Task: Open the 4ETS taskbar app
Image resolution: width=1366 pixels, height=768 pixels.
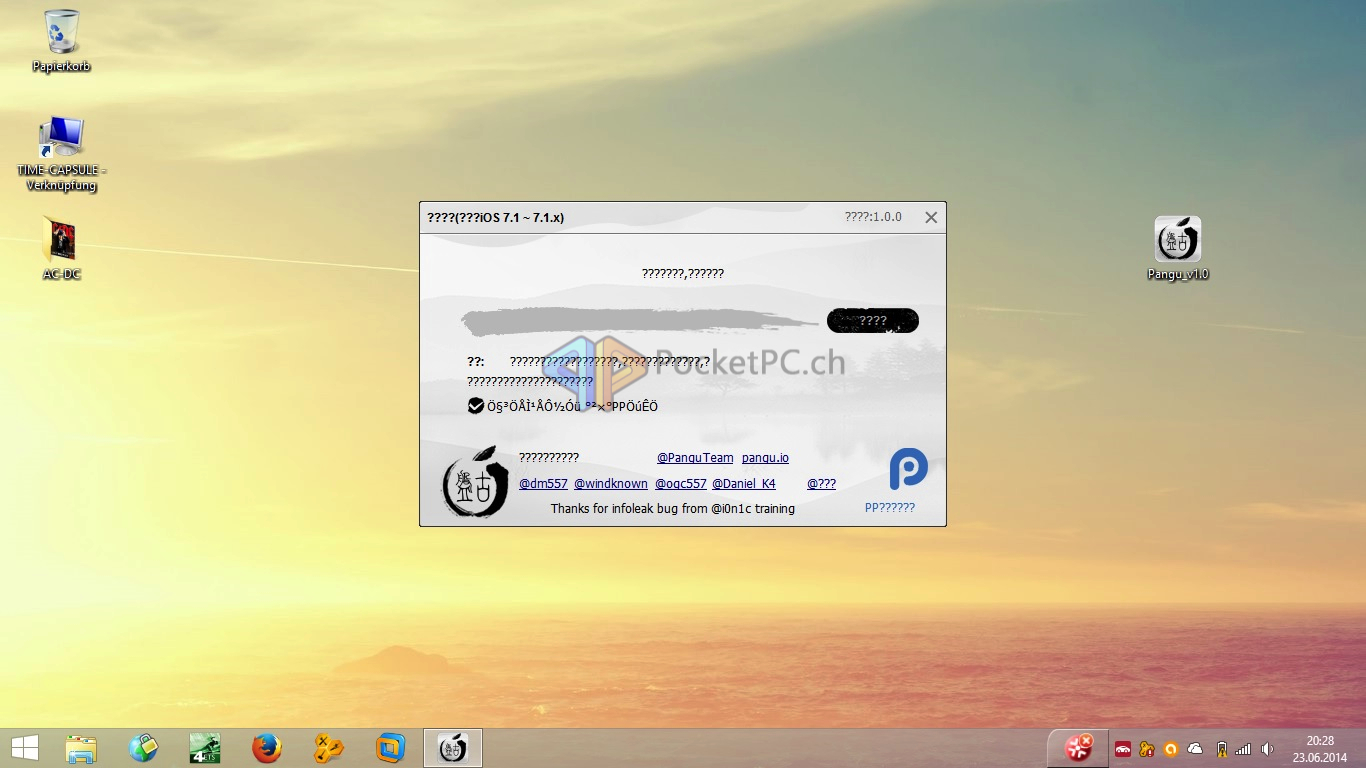Action: [205, 748]
